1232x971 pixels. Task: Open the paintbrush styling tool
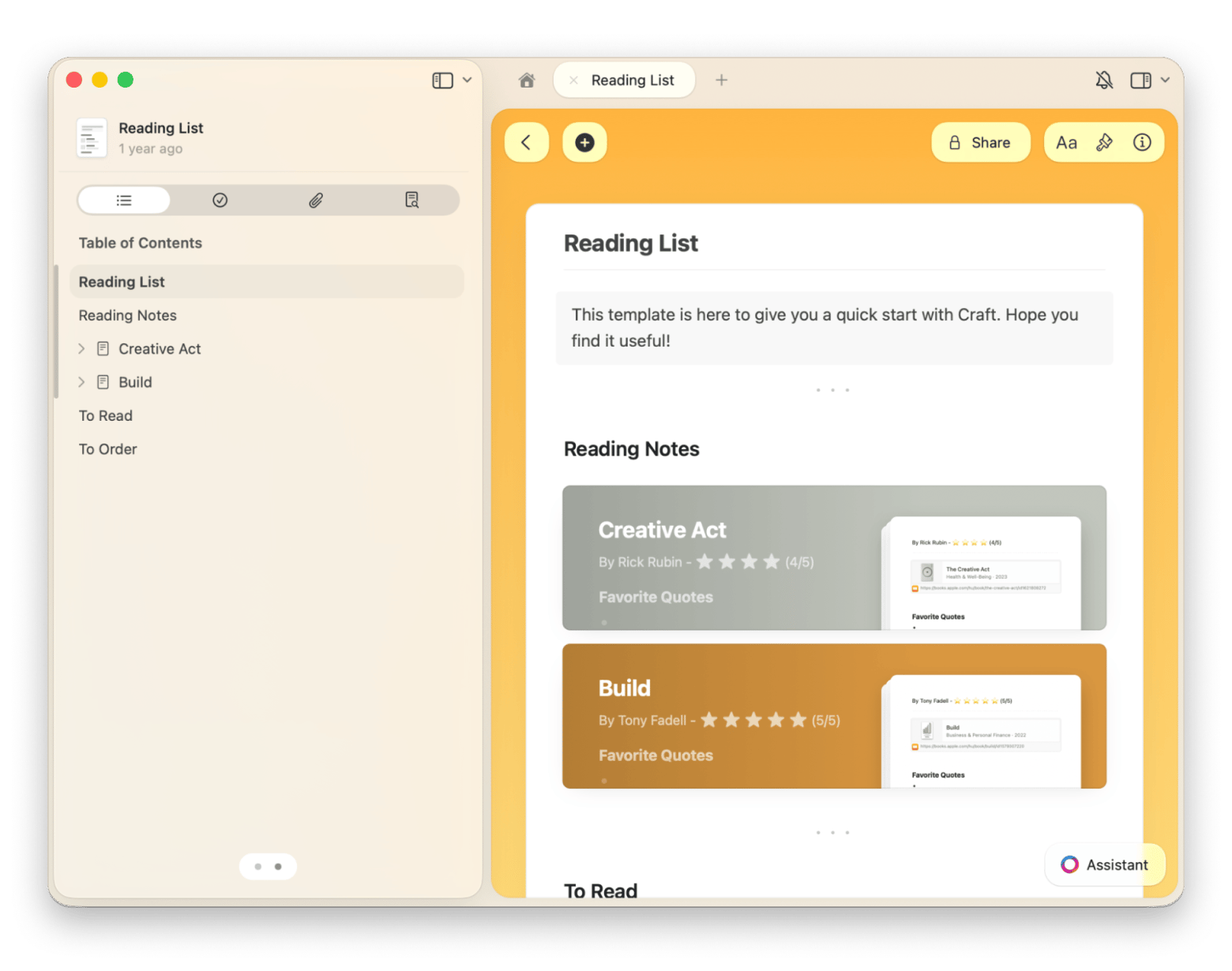(1104, 142)
